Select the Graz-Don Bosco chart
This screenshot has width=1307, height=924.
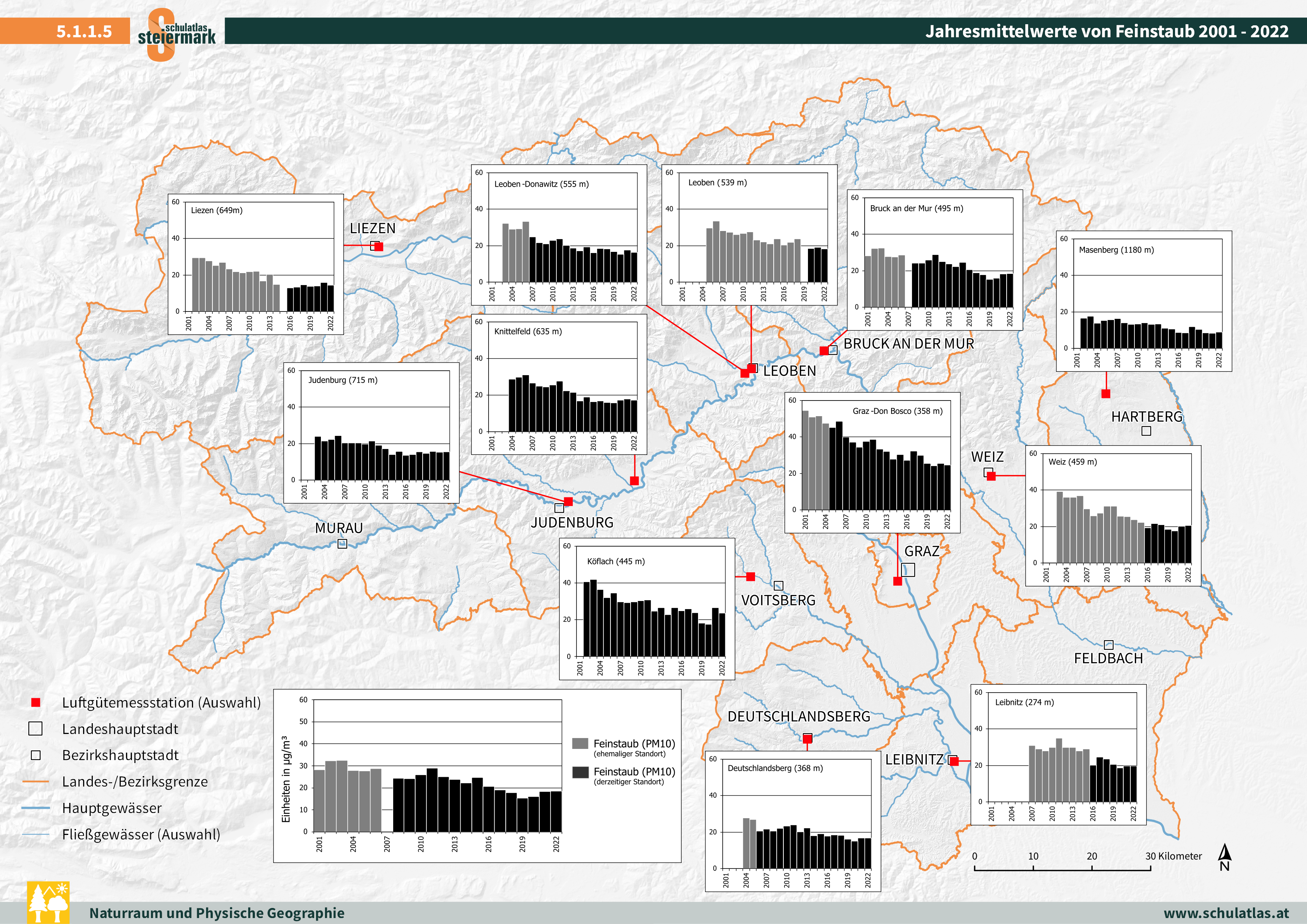coord(872,462)
